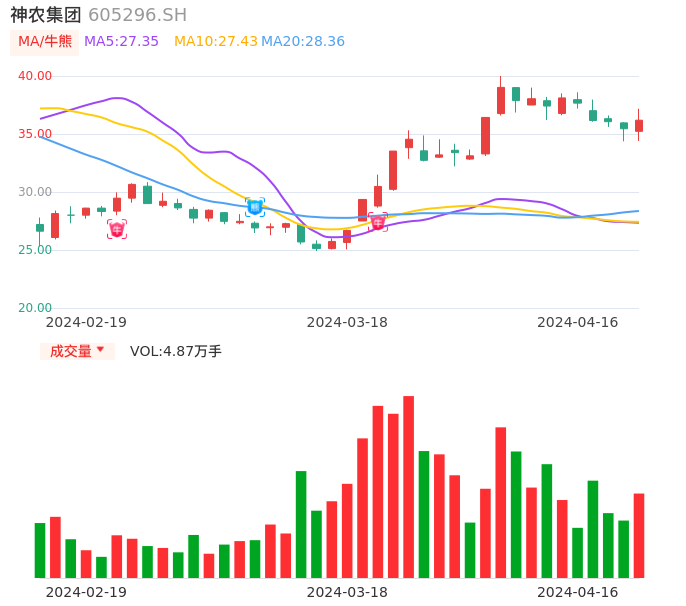Click the stock code 605296.SH
Image resolution: width=686 pixels, height=606 pixels.
point(137,15)
